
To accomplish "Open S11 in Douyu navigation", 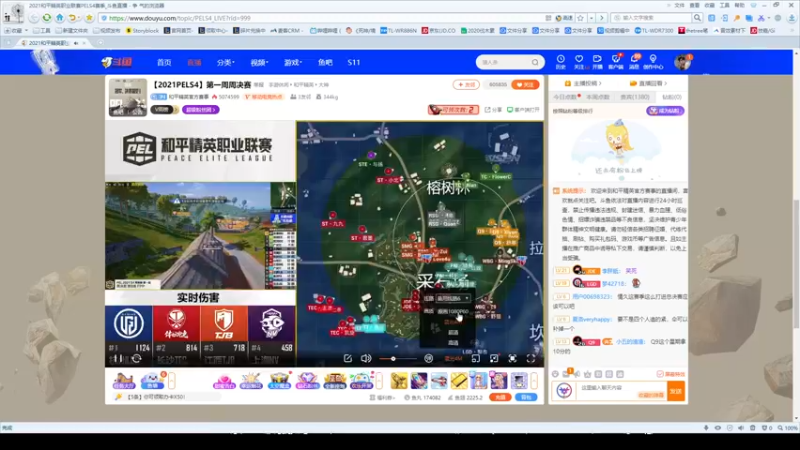I will pos(354,62).
